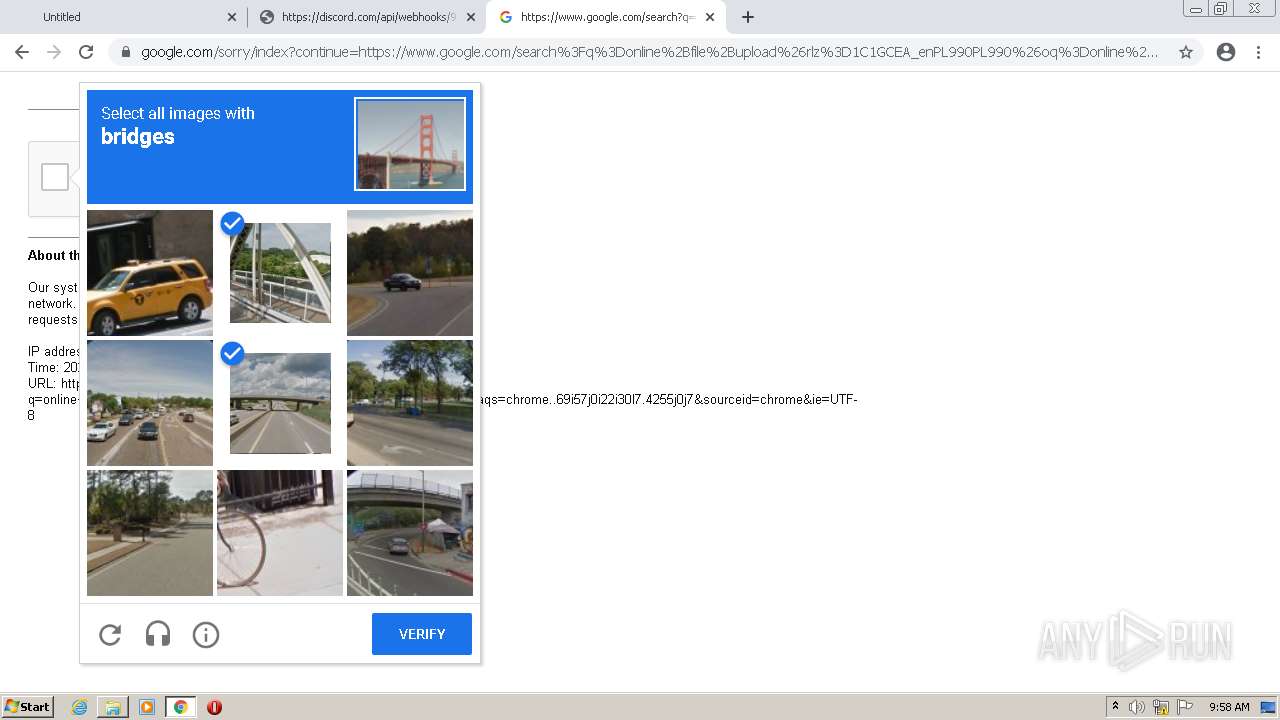Open Action Center flag icon
The height and width of the screenshot is (720, 1280).
(x=1185, y=707)
